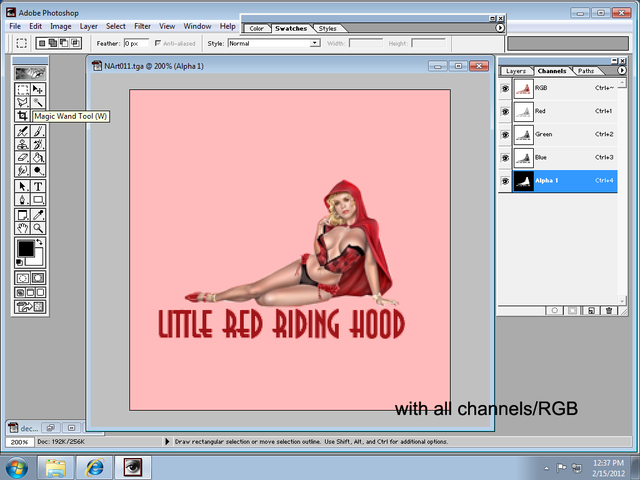
Task: Select the Clone Stamp tool
Action: (x=22, y=144)
